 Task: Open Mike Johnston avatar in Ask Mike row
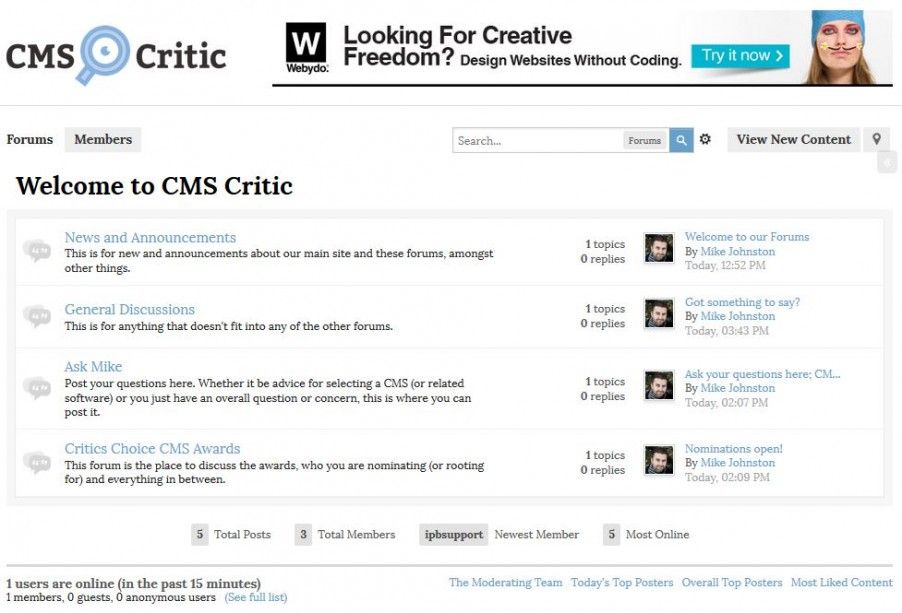click(x=659, y=385)
